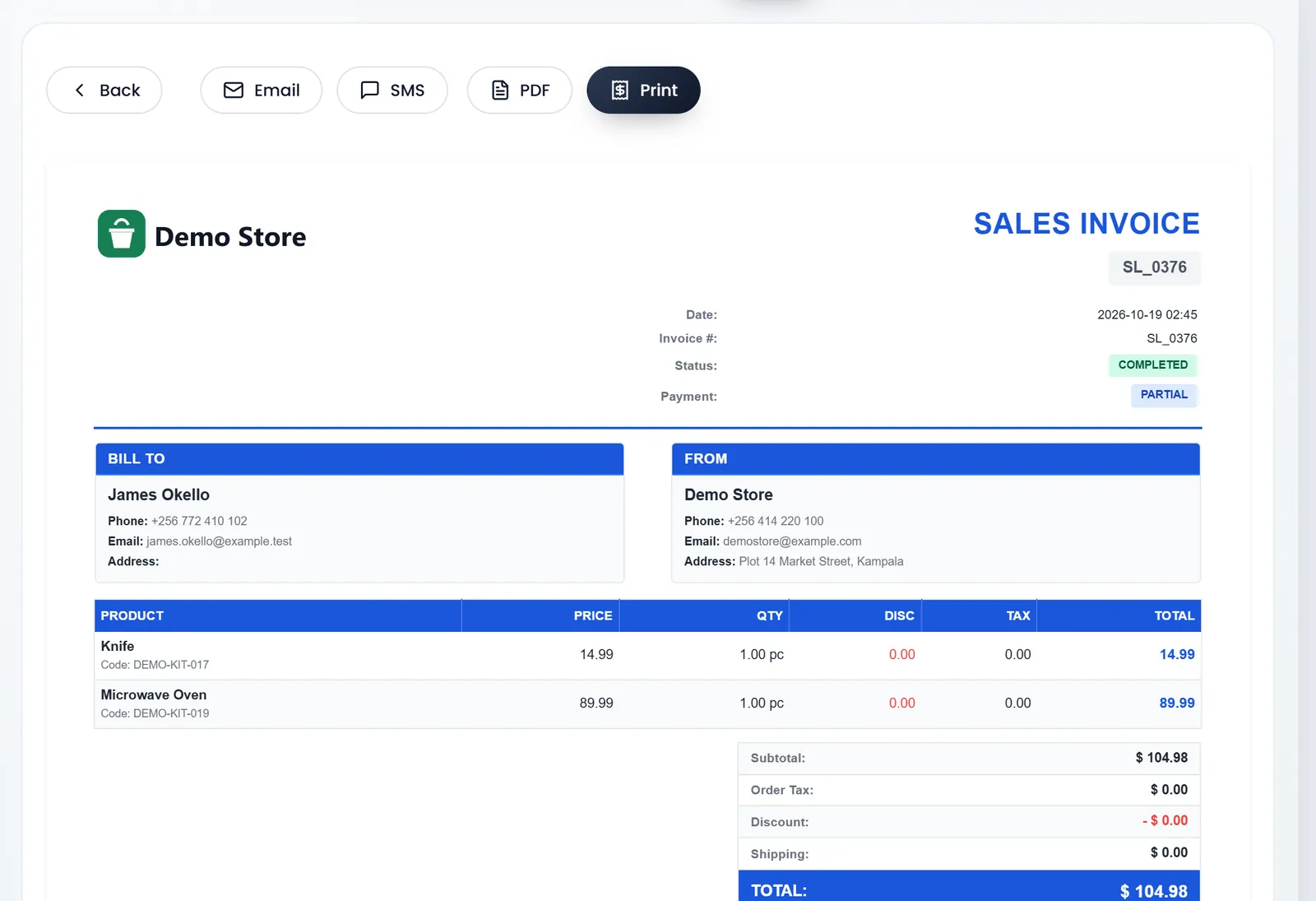
Task: Click the PARTIAL payment badge
Action: (x=1164, y=395)
